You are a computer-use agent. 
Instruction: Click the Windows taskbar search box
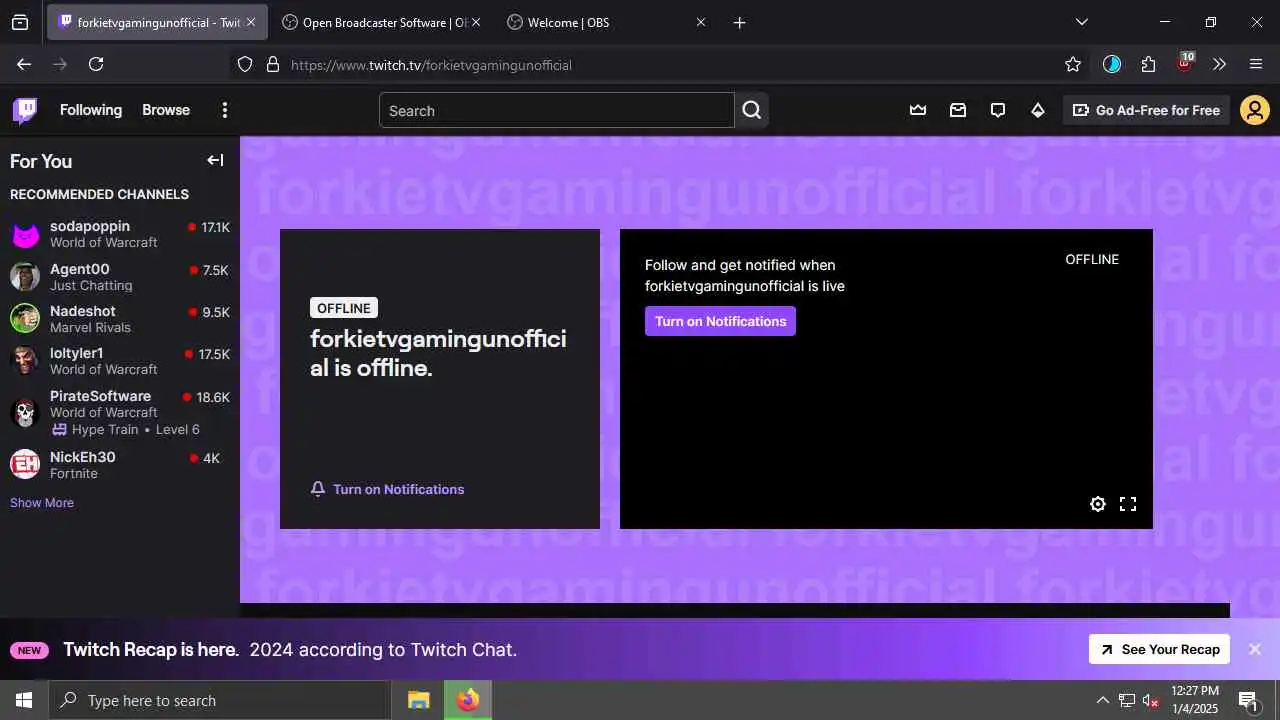click(219, 700)
